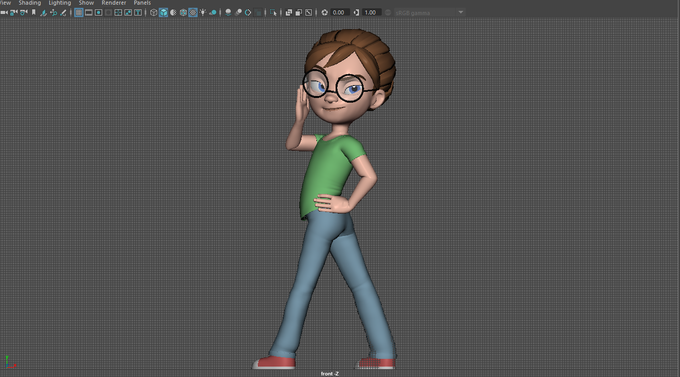The image size is (680, 377).
Task: Open the sRGB gamma dropdown
Action: tap(429, 13)
